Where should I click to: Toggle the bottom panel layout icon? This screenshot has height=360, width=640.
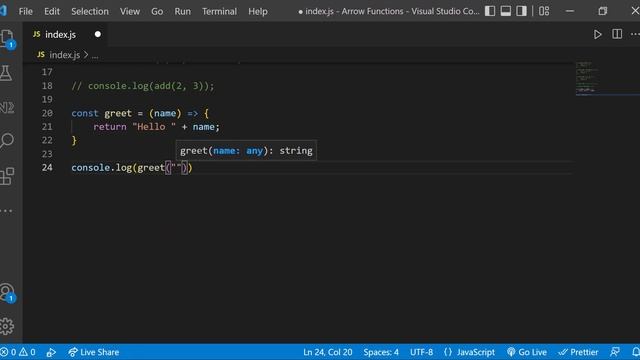tap(505, 11)
